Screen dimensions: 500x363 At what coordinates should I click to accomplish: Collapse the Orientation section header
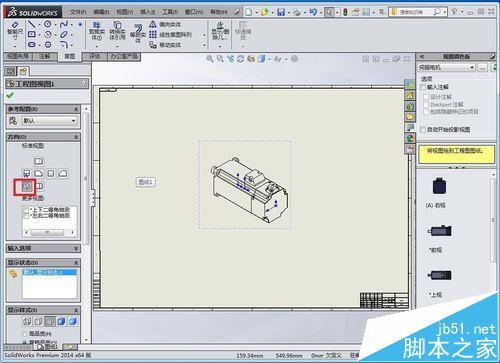43,137
